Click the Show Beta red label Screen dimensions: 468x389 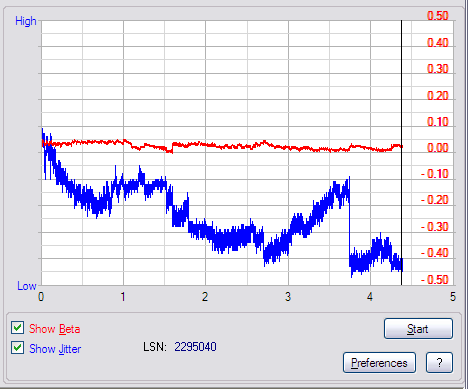pyautogui.click(x=55, y=329)
